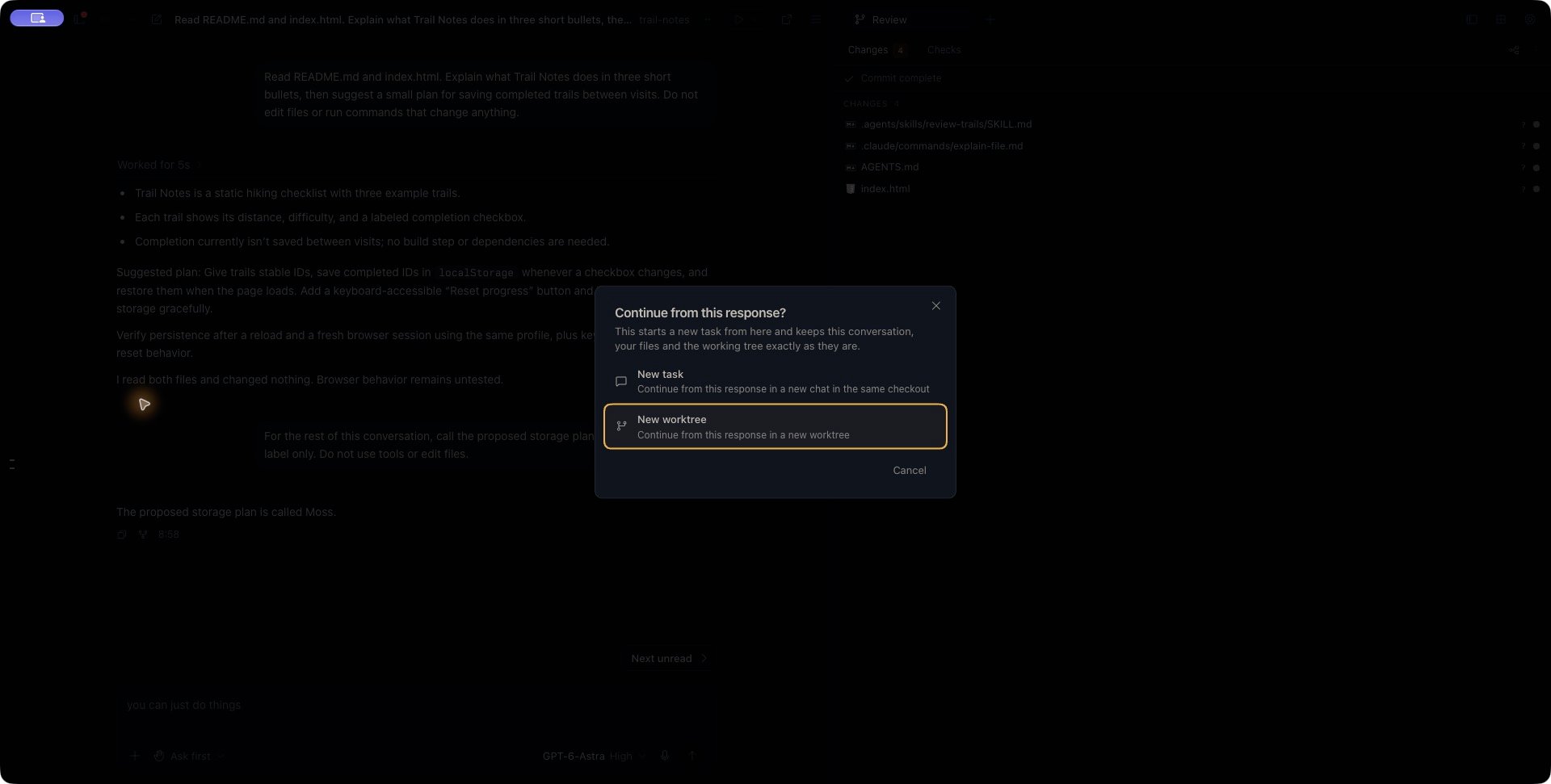The image size is (1551, 784).
Task: Close the Continue from this response dialog
Action: point(935,306)
